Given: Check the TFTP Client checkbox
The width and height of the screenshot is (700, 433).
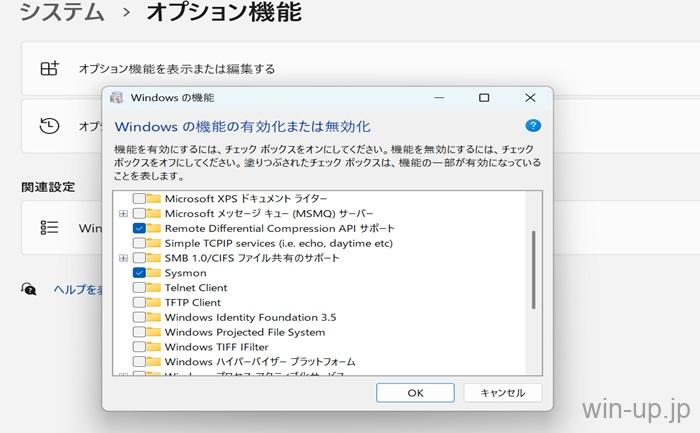Looking at the screenshot, I should [139, 302].
